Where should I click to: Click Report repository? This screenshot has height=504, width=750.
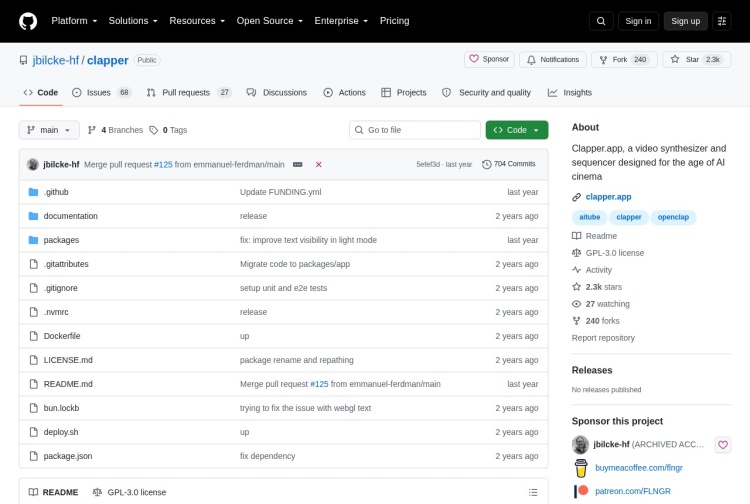[603, 338]
